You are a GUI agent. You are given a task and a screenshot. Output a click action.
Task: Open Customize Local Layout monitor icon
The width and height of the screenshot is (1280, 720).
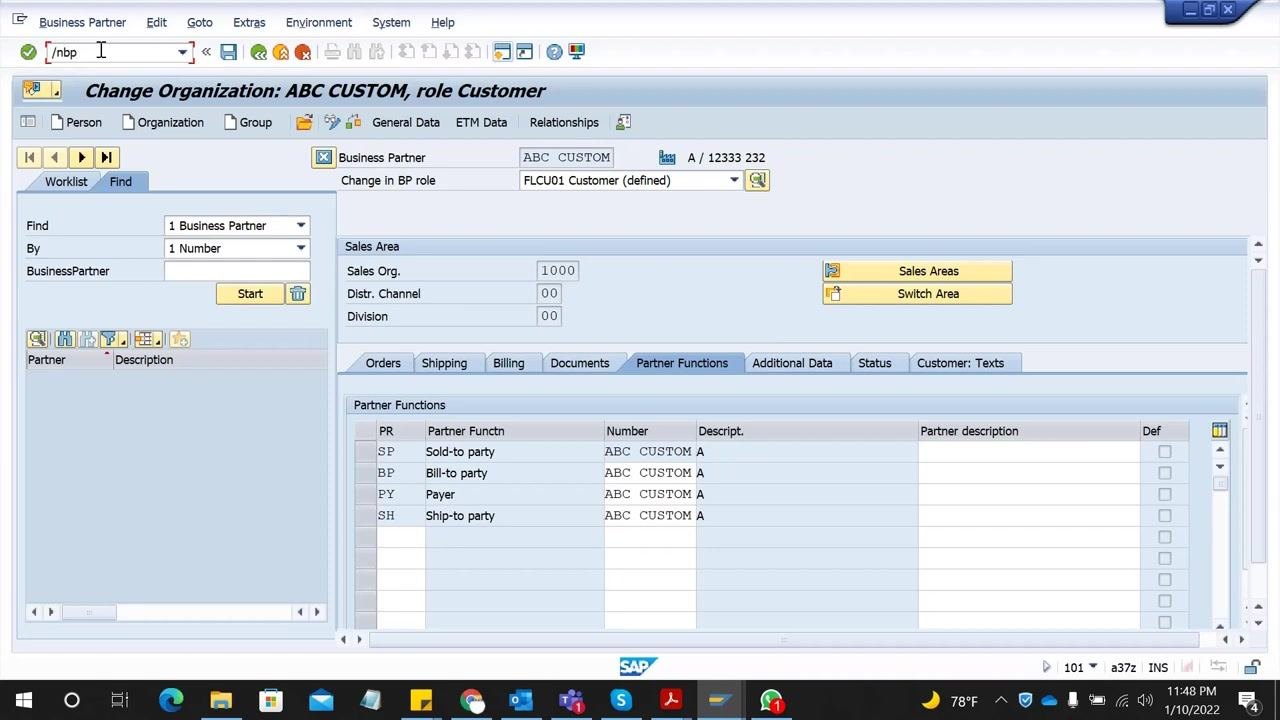click(x=577, y=52)
